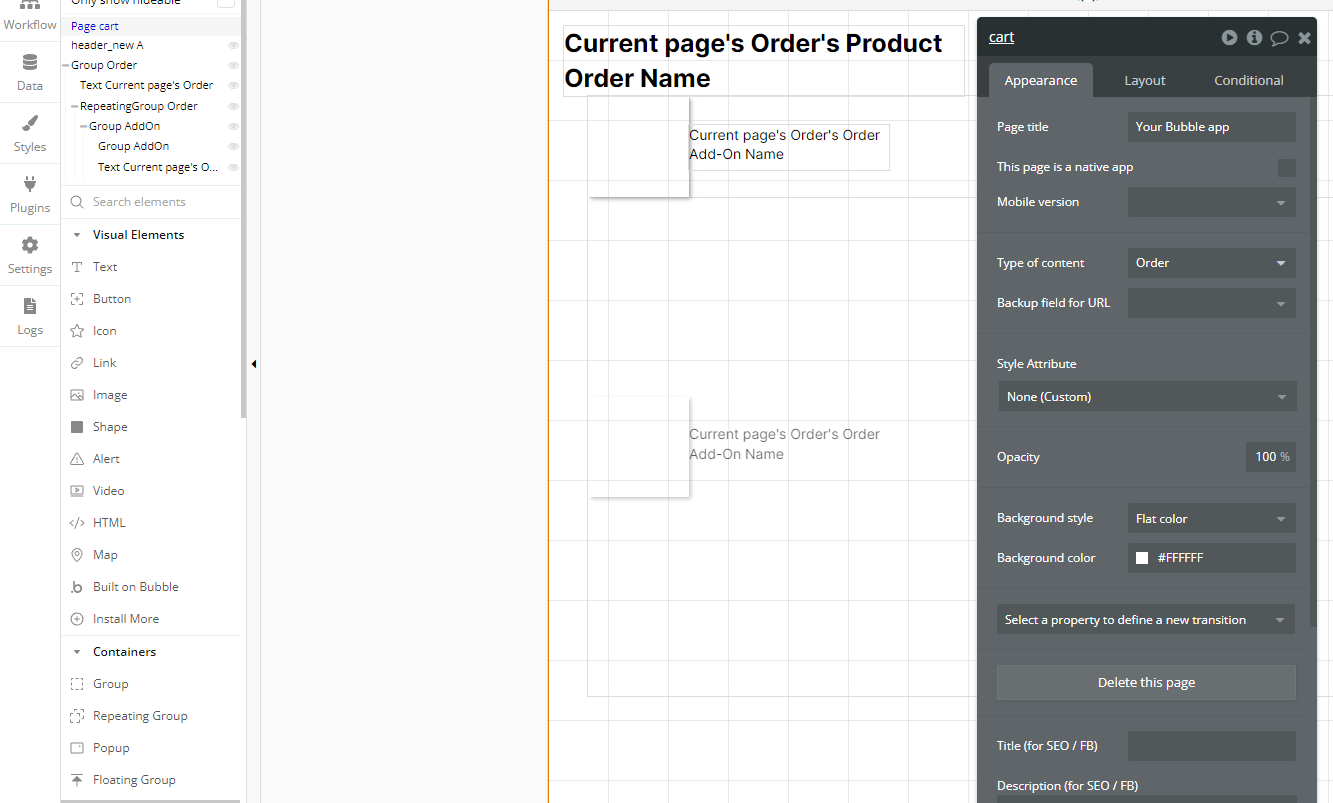Open the Data section icon
Viewport: 1333px width, 803px height.
coord(30,63)
